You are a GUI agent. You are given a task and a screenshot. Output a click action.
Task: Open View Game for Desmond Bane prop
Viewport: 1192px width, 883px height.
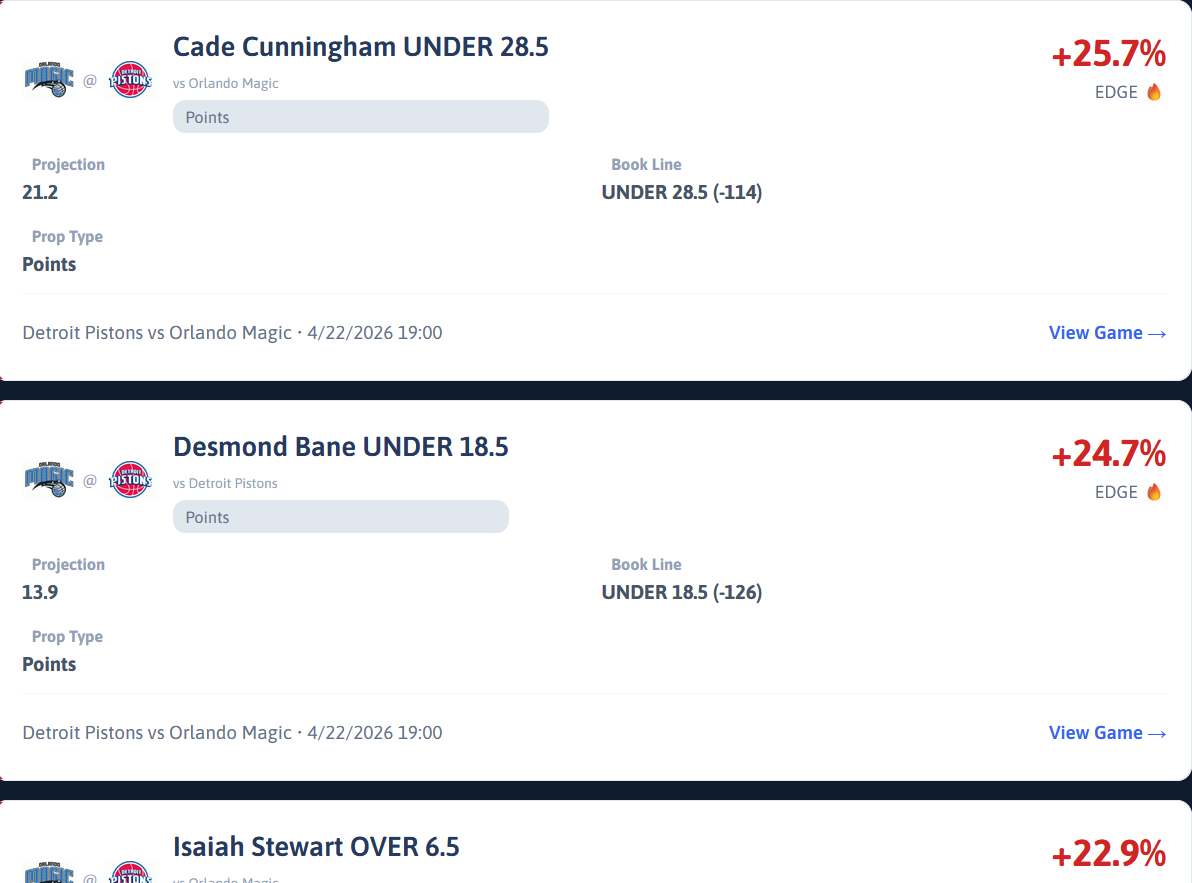(x=1107, y=733)
